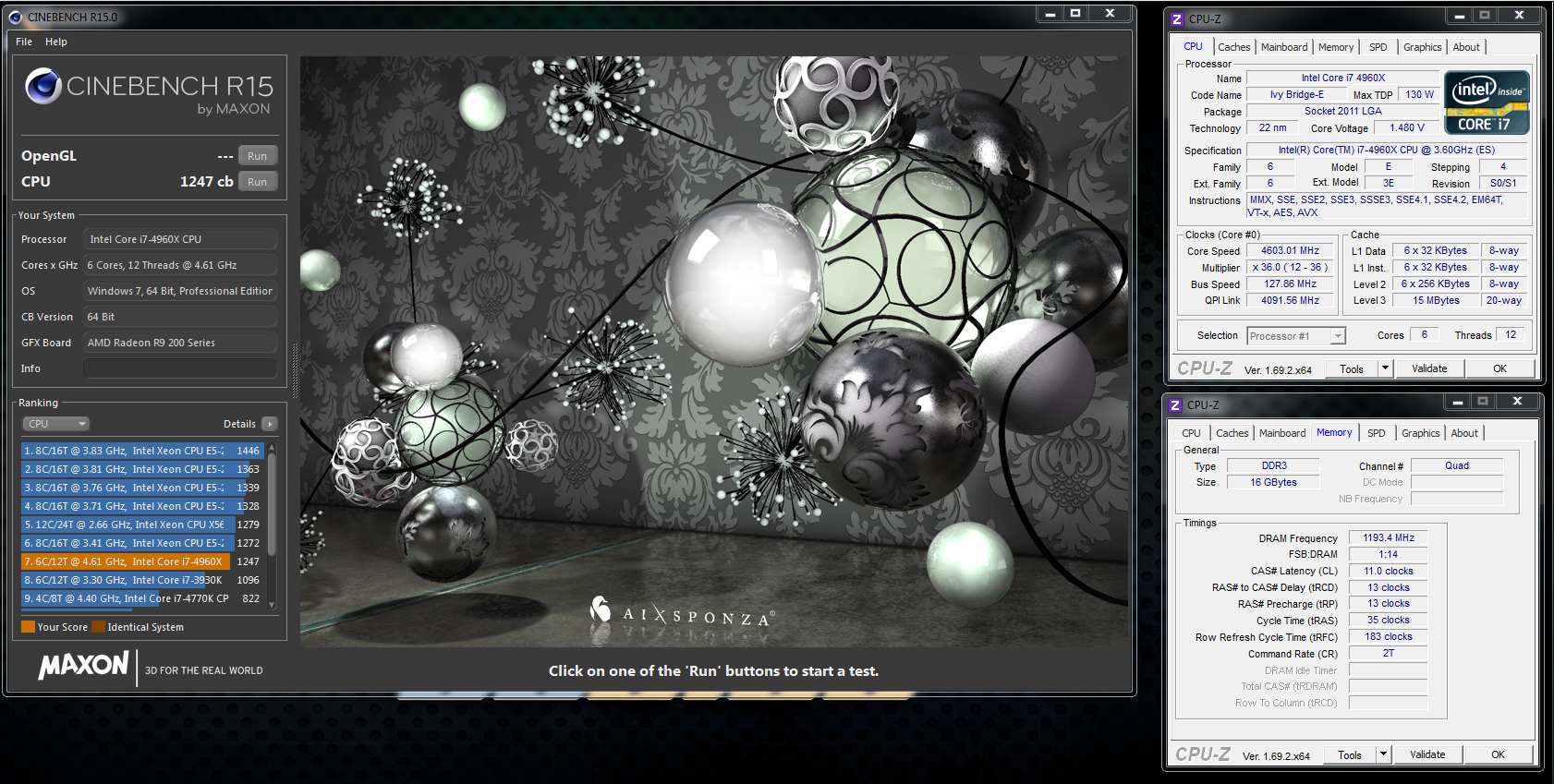This screenshot has height=784, width=1554.
Task: Click the Multiplier x 36.0 value
Action: [x=1290, y=267]
